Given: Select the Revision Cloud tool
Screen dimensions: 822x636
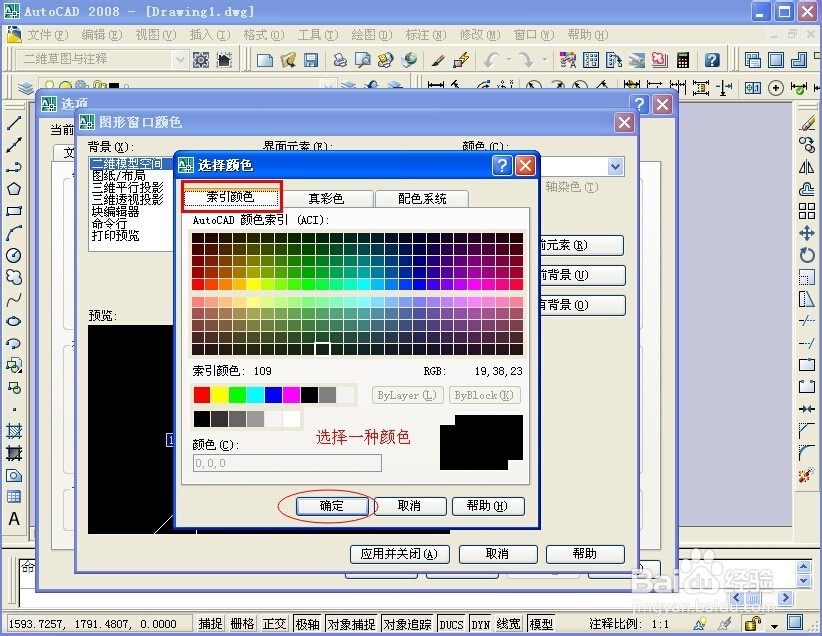Looking at the screenshot, I should [14, 277].
